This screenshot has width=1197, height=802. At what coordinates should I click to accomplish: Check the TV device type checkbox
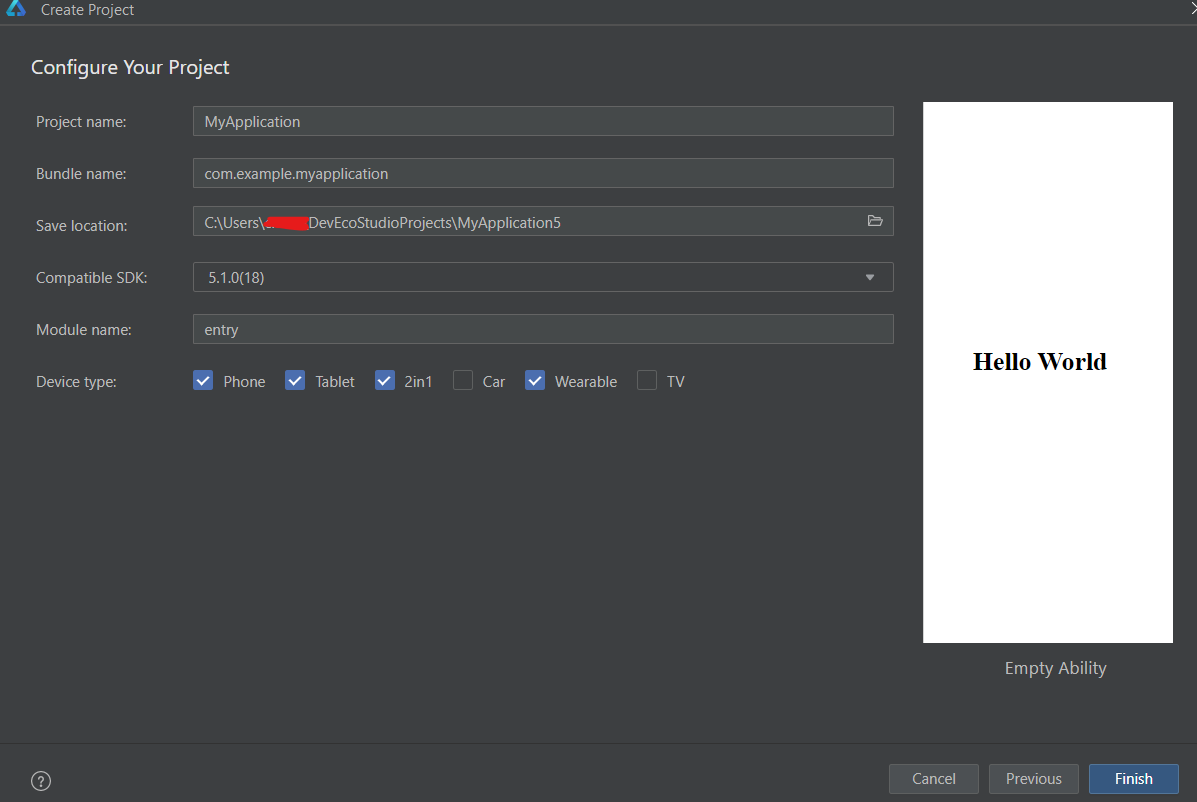click(x=647, y=380)
